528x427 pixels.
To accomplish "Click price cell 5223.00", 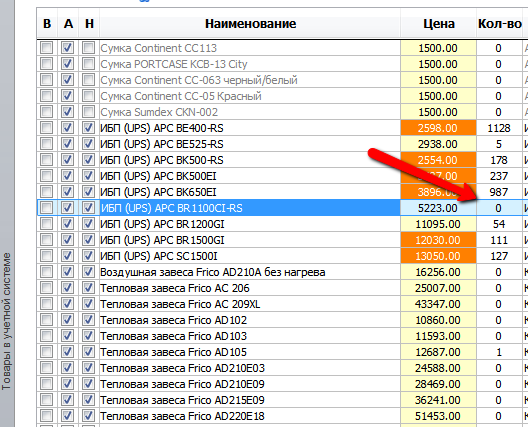I will tap(438, 208).
